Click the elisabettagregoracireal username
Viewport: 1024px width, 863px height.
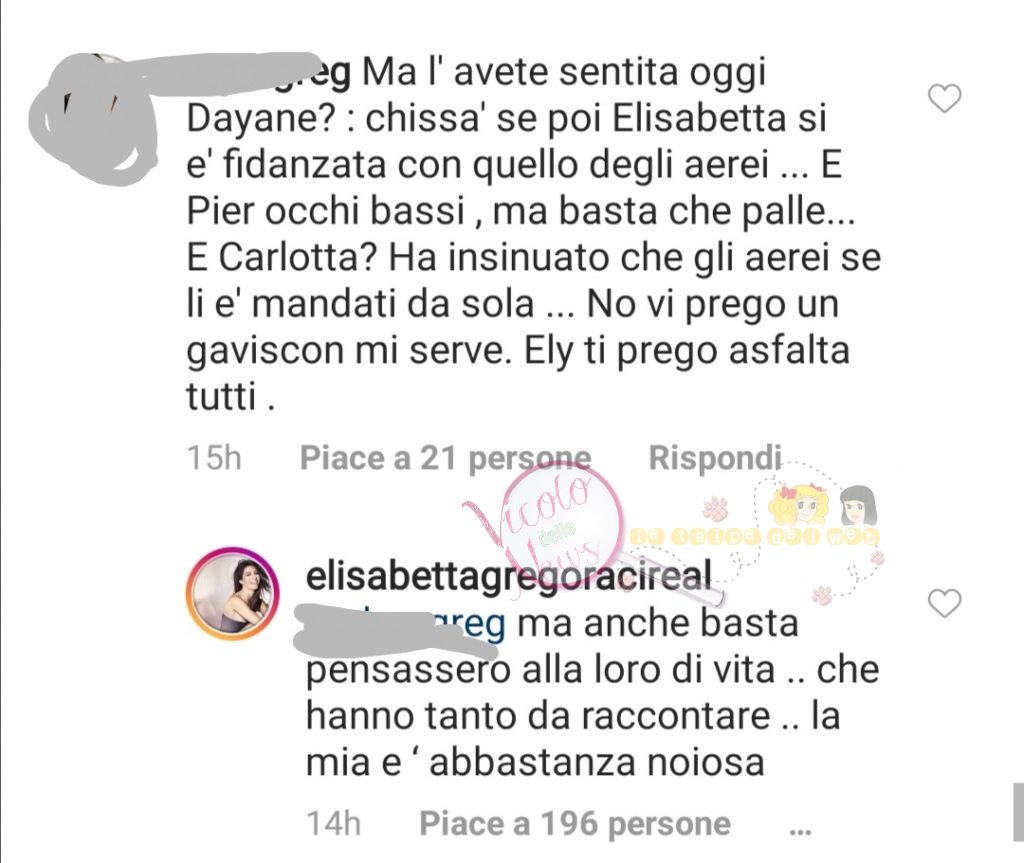[508, 576]
